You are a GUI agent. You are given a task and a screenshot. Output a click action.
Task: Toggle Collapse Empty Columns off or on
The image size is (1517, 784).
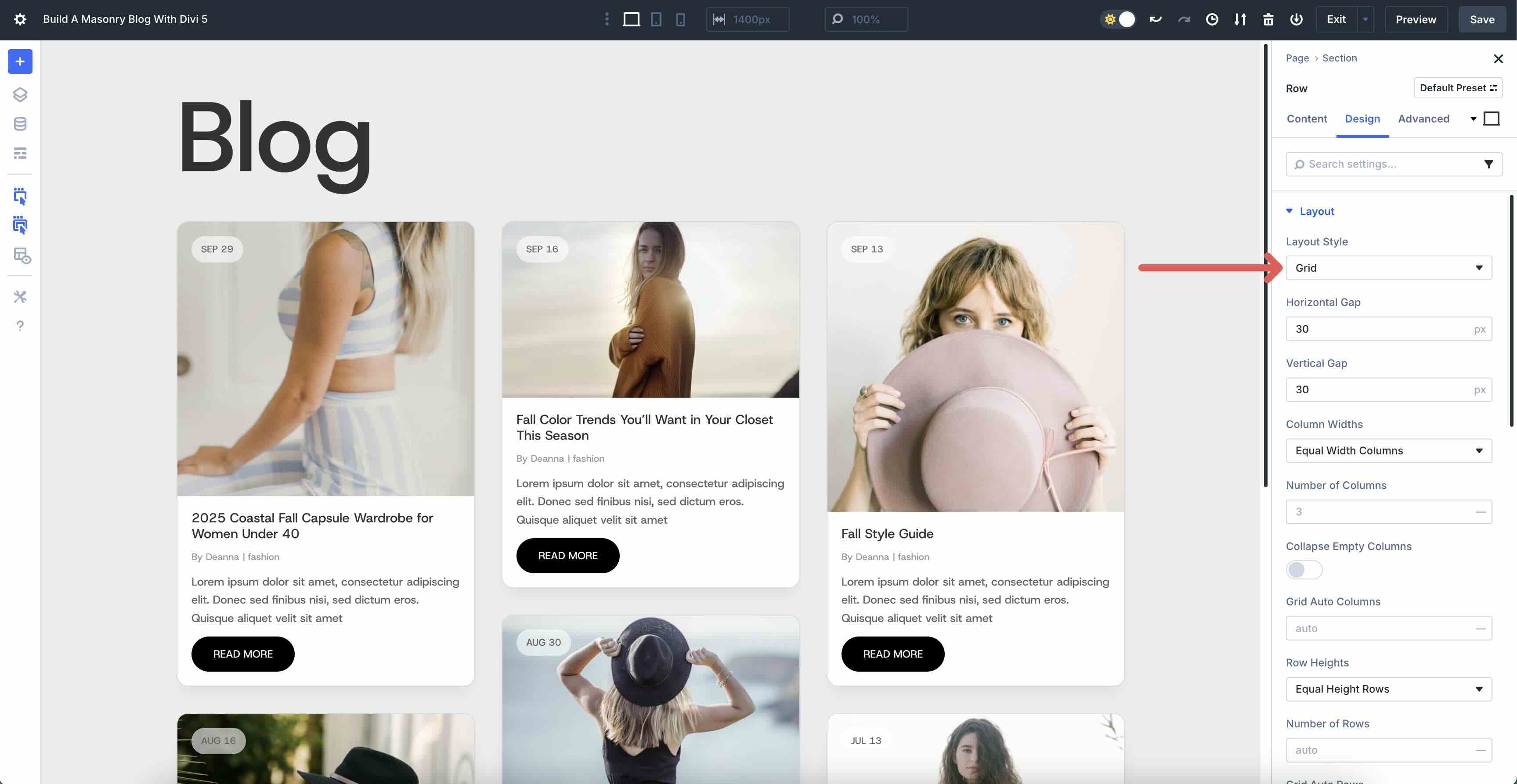(1303, 570)
